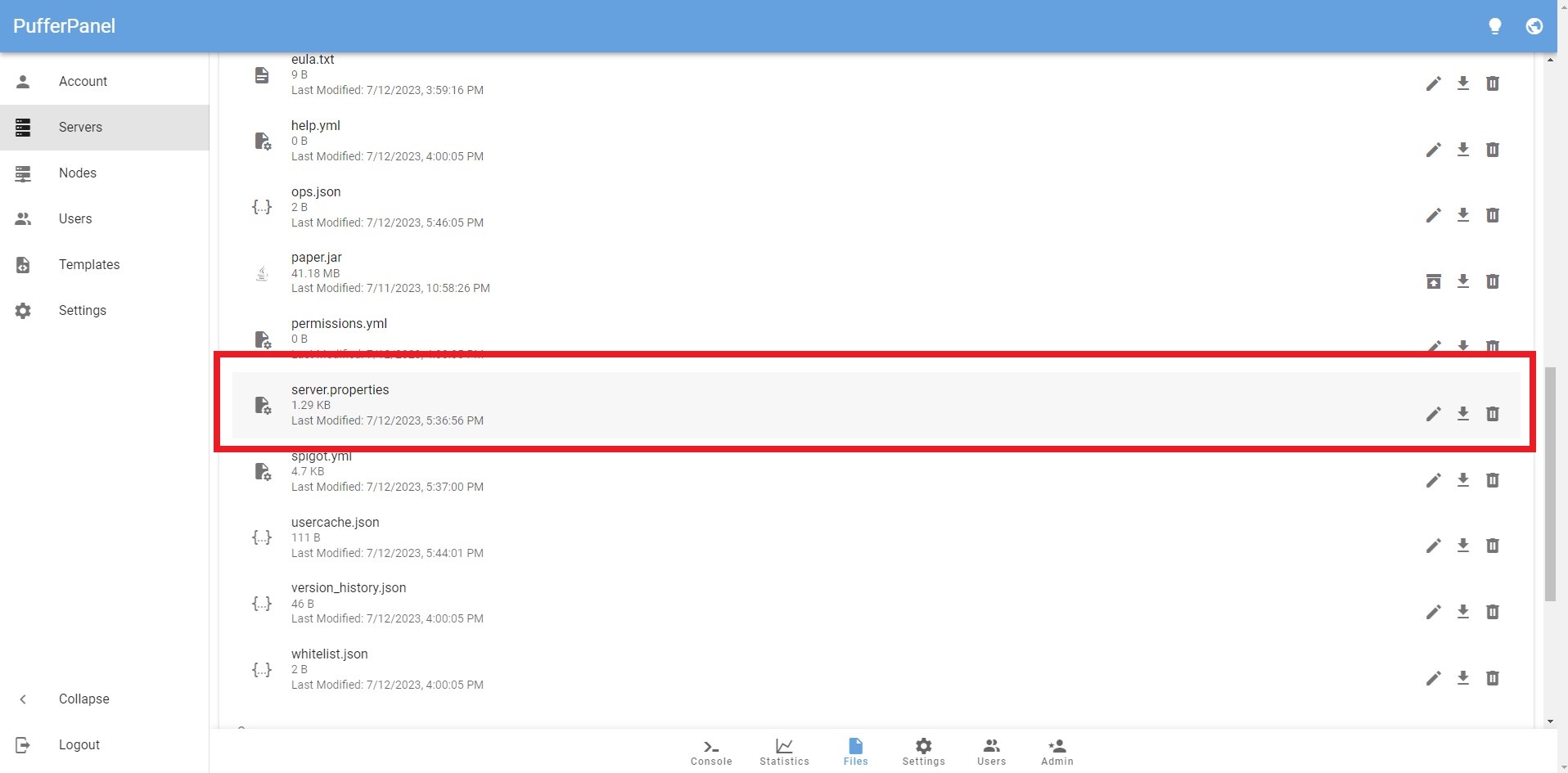Click the edit pencil for server.properties

(x=1433, y=414)
